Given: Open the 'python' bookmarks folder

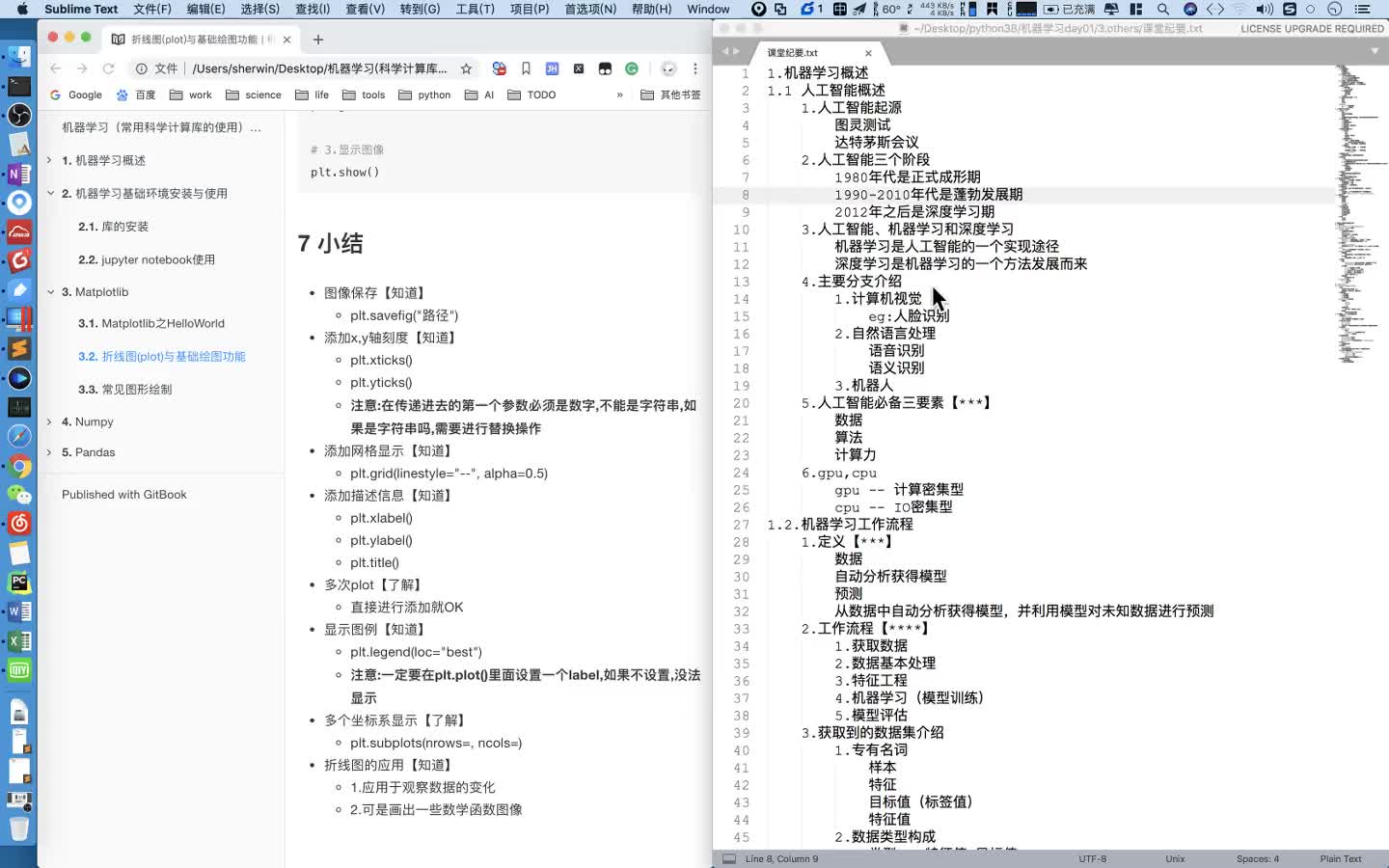Looking at the screenshot, I should 424,95.
